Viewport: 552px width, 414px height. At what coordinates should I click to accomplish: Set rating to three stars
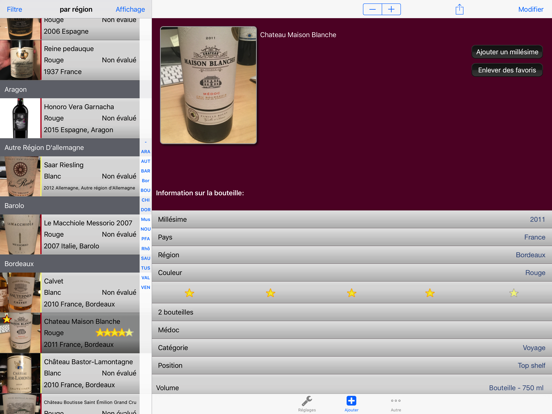coord(351,293)
